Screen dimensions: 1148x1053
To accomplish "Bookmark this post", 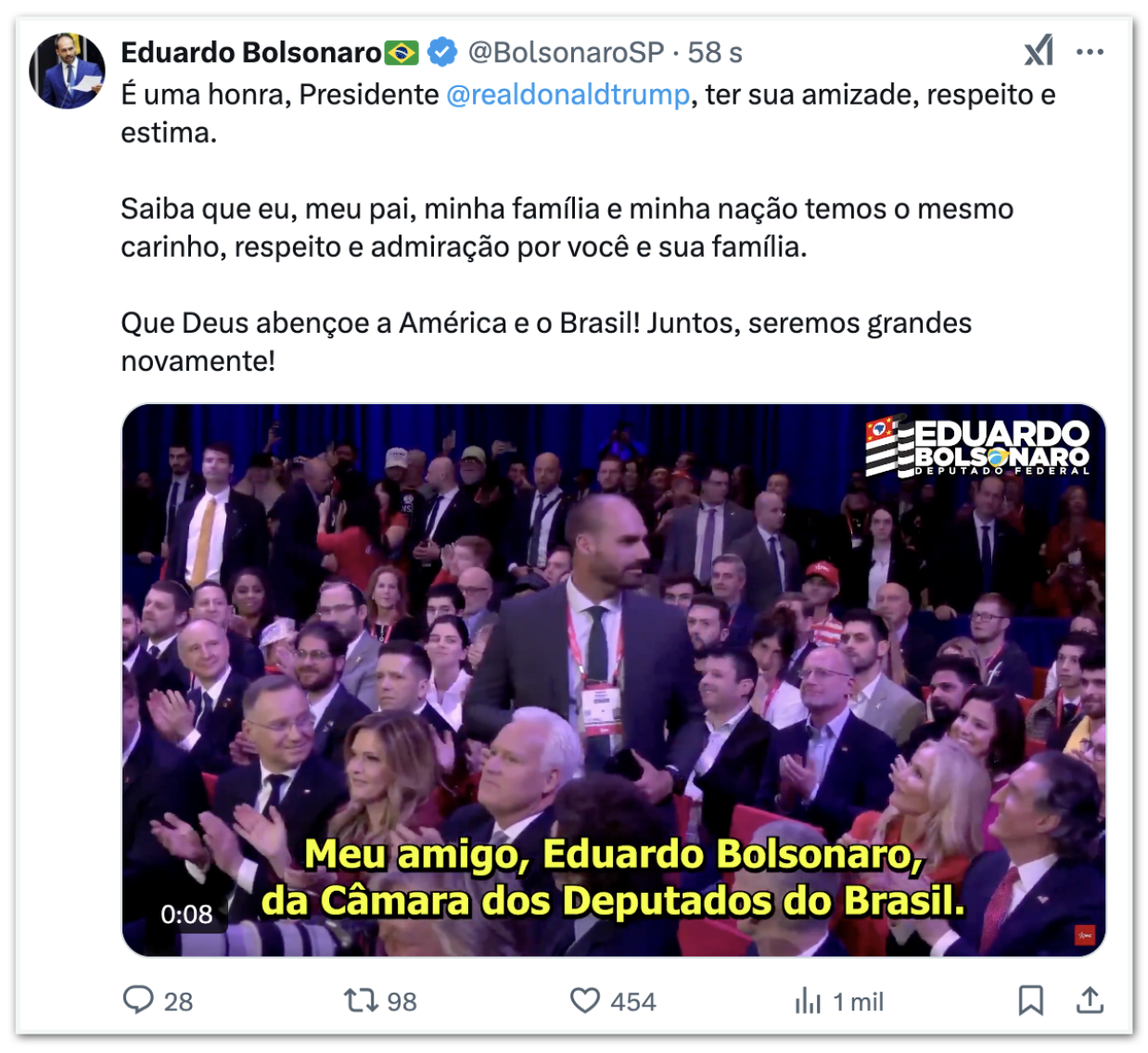I will 1030,1000.
